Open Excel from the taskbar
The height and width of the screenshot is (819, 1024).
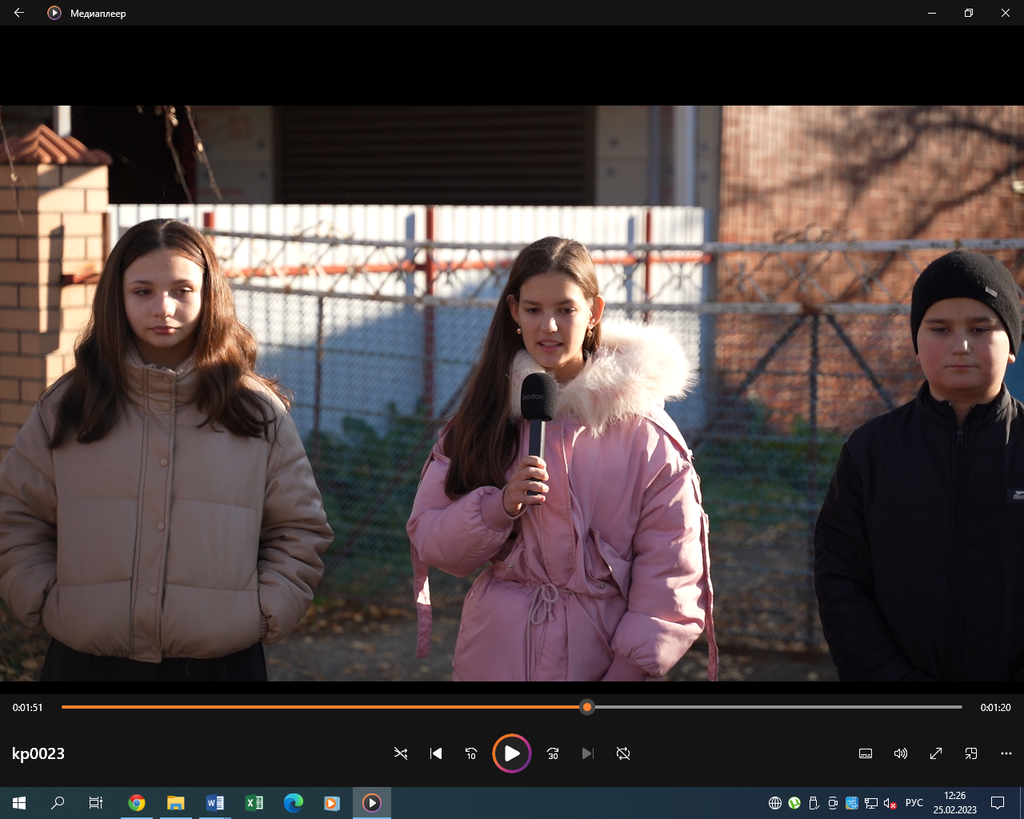pos(254,802)
